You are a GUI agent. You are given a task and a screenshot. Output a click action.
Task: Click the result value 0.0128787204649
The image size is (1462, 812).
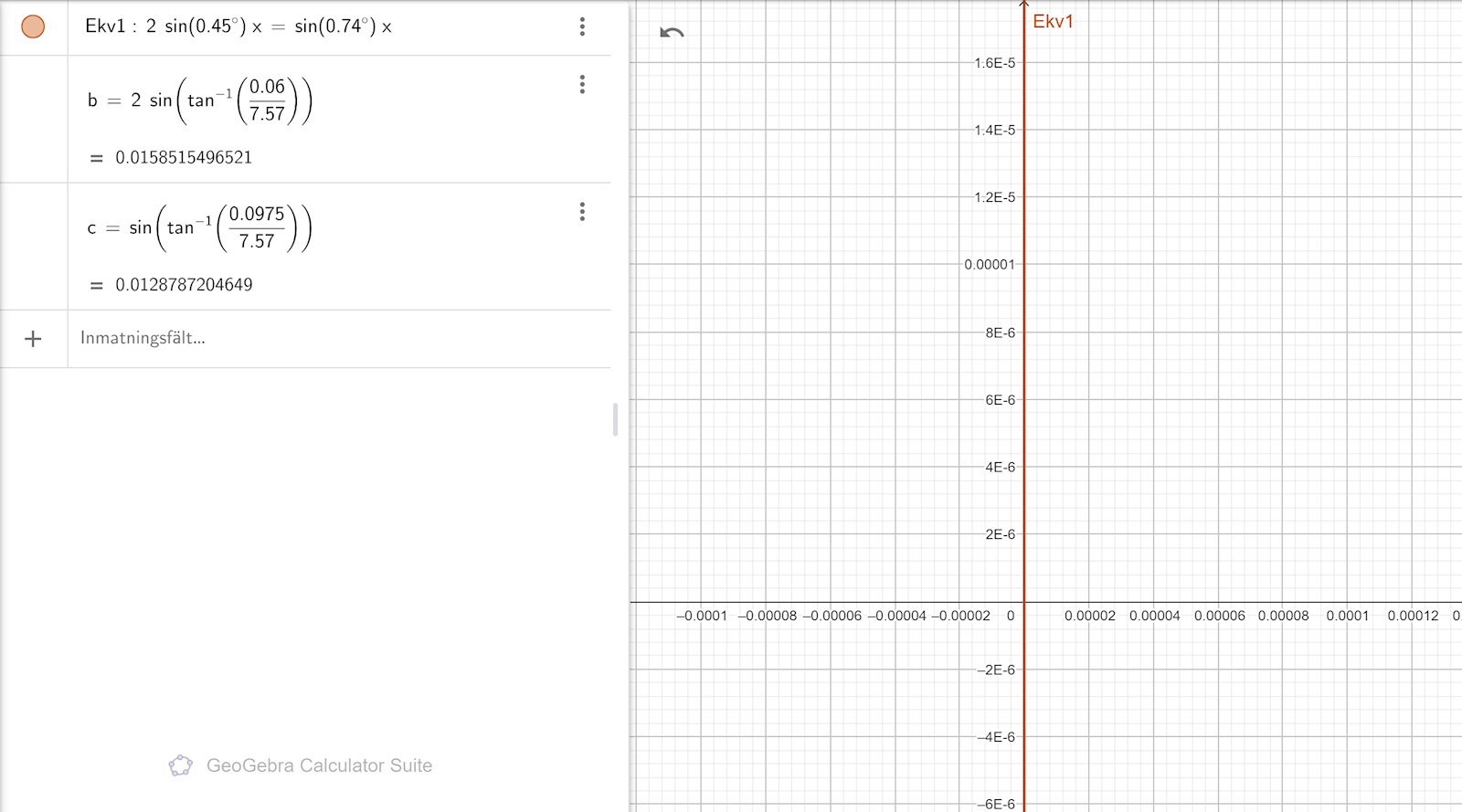point(183,284)
